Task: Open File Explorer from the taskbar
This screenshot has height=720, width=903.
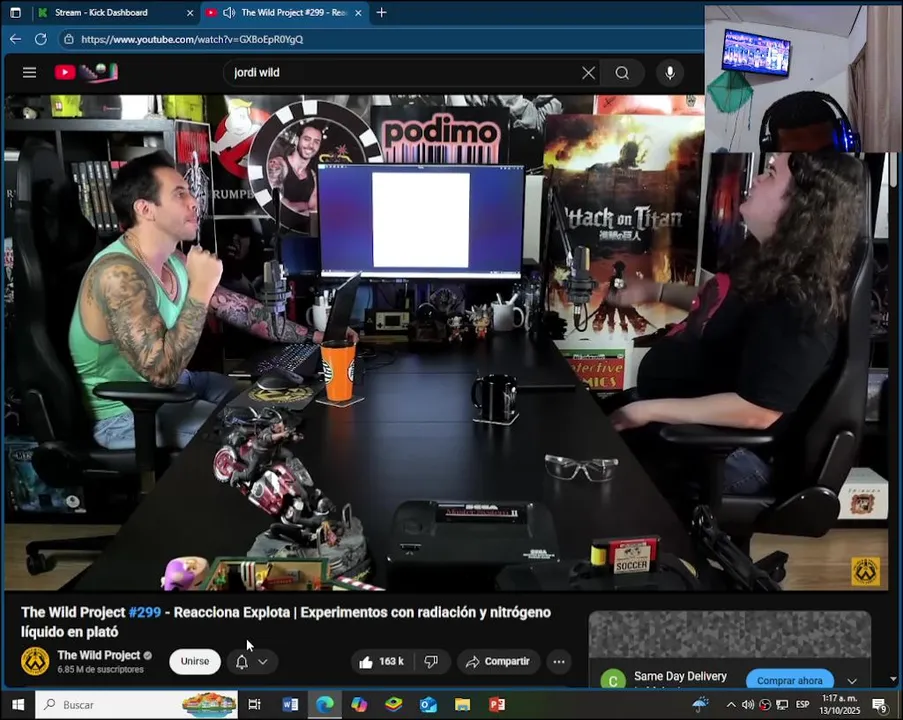Action: tap(462, 704)
